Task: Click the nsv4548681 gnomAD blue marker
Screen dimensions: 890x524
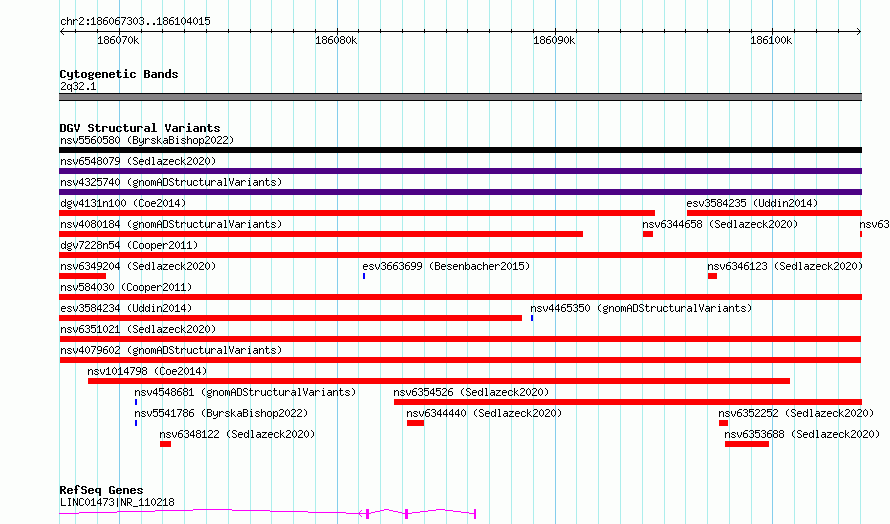Action: [x=136, y=402]
